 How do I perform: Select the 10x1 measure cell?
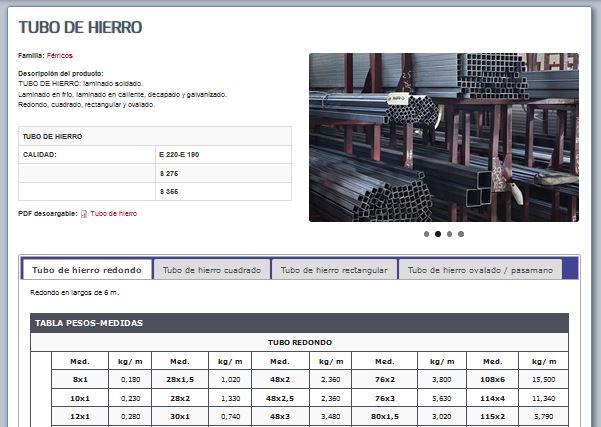click(80, 398)
